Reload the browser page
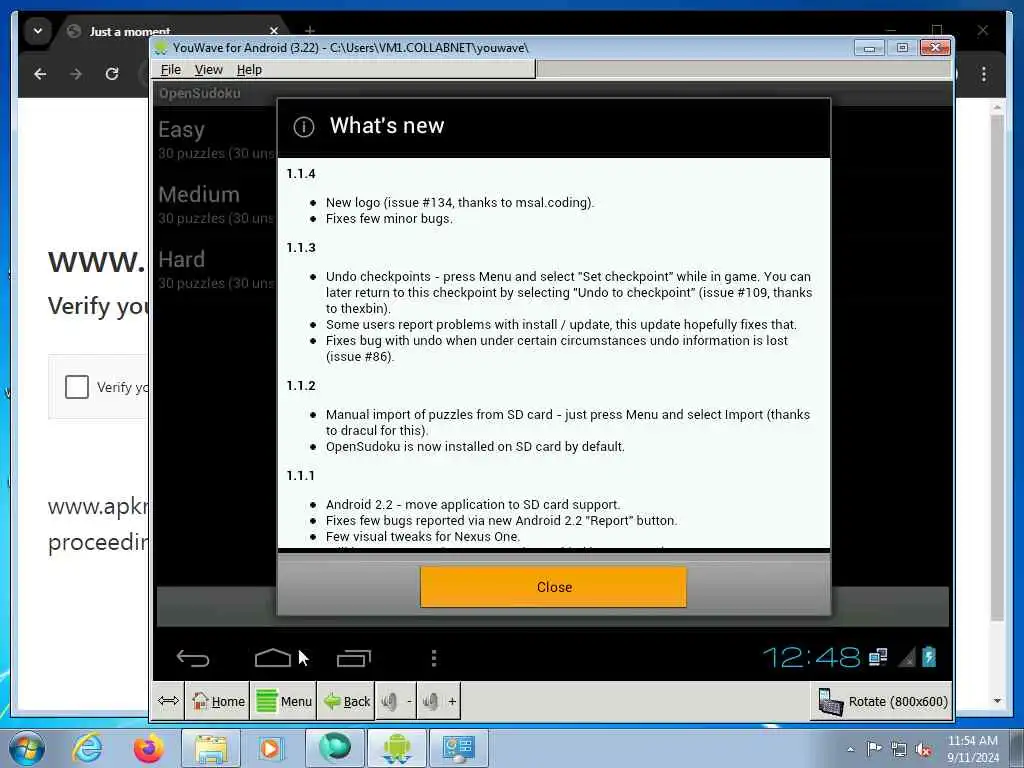 112,74
